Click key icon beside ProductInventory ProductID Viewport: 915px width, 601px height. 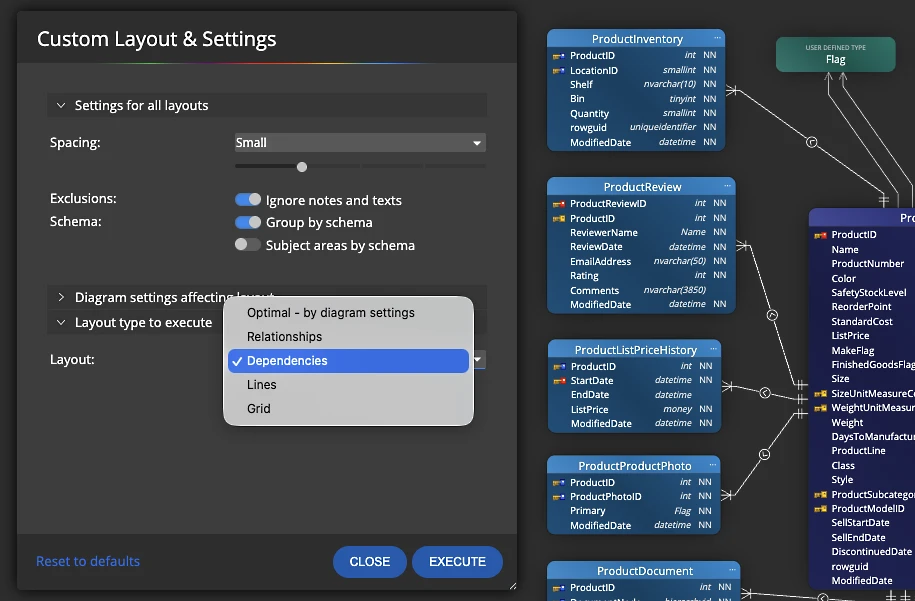[x=558, y=56]
